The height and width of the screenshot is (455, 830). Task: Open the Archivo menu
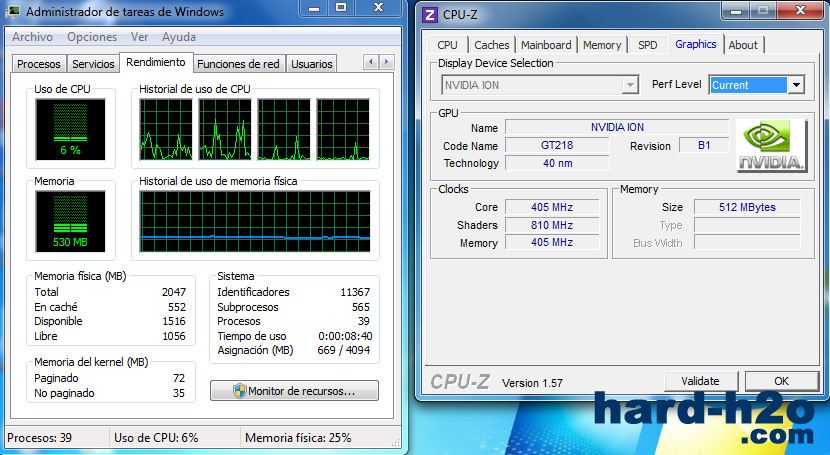[x=32, y=37]
